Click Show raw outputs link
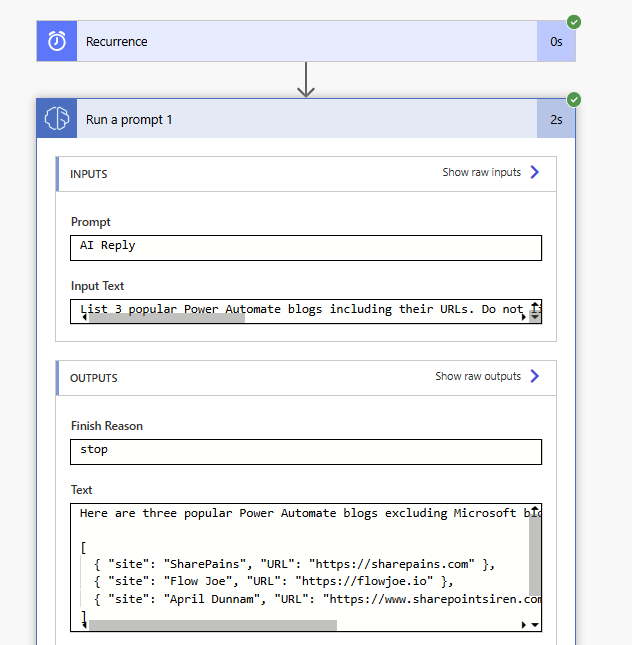The width and height of the screenshot is (632, 645). click(x=478, y=376)
